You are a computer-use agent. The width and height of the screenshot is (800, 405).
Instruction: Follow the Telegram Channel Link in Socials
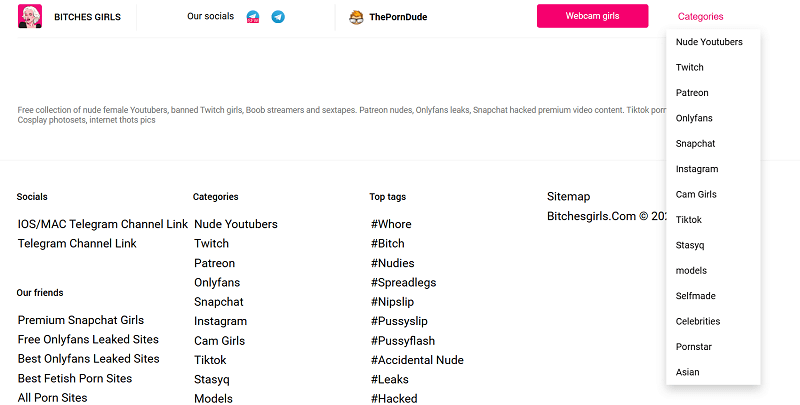(77, 243)
